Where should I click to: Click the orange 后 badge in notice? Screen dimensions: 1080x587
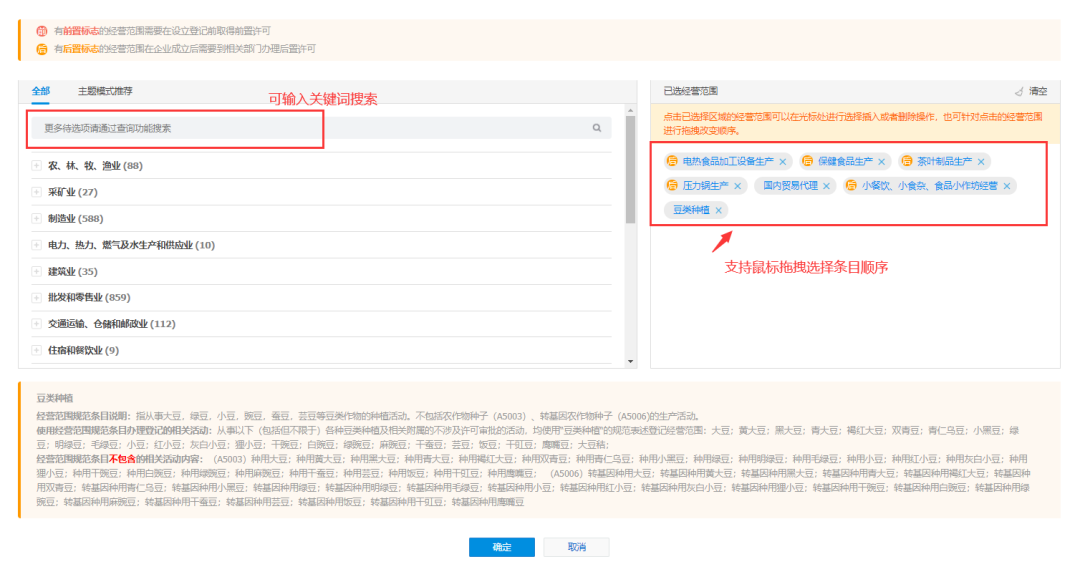click(x=42, y=49)
